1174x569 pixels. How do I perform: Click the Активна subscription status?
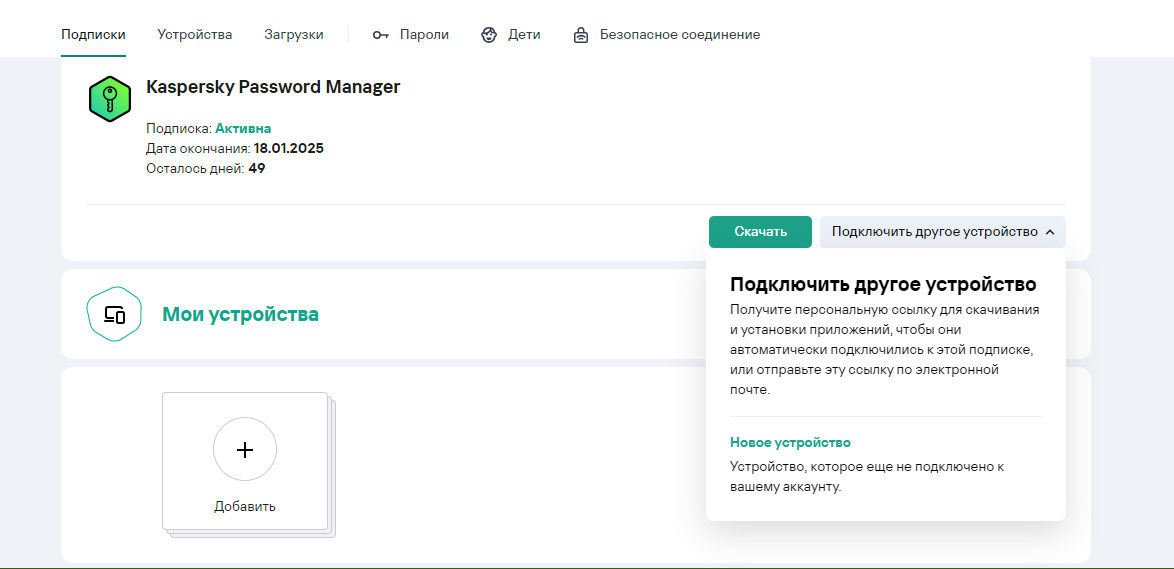[243, 128]
